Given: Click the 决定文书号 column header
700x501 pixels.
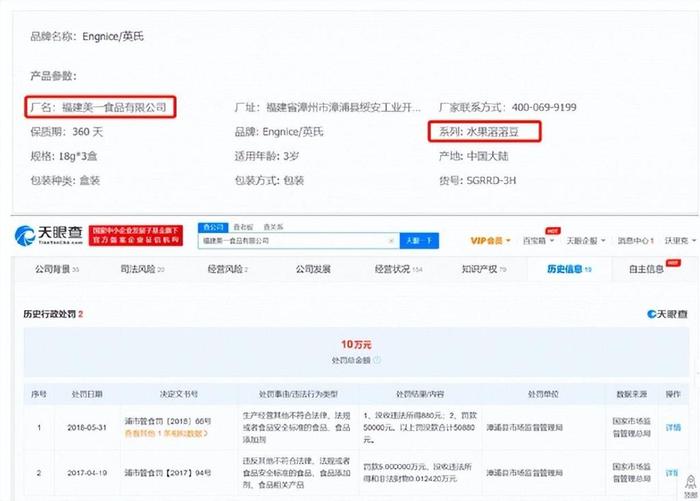Looking at the screenshot, I should point(179,394).
